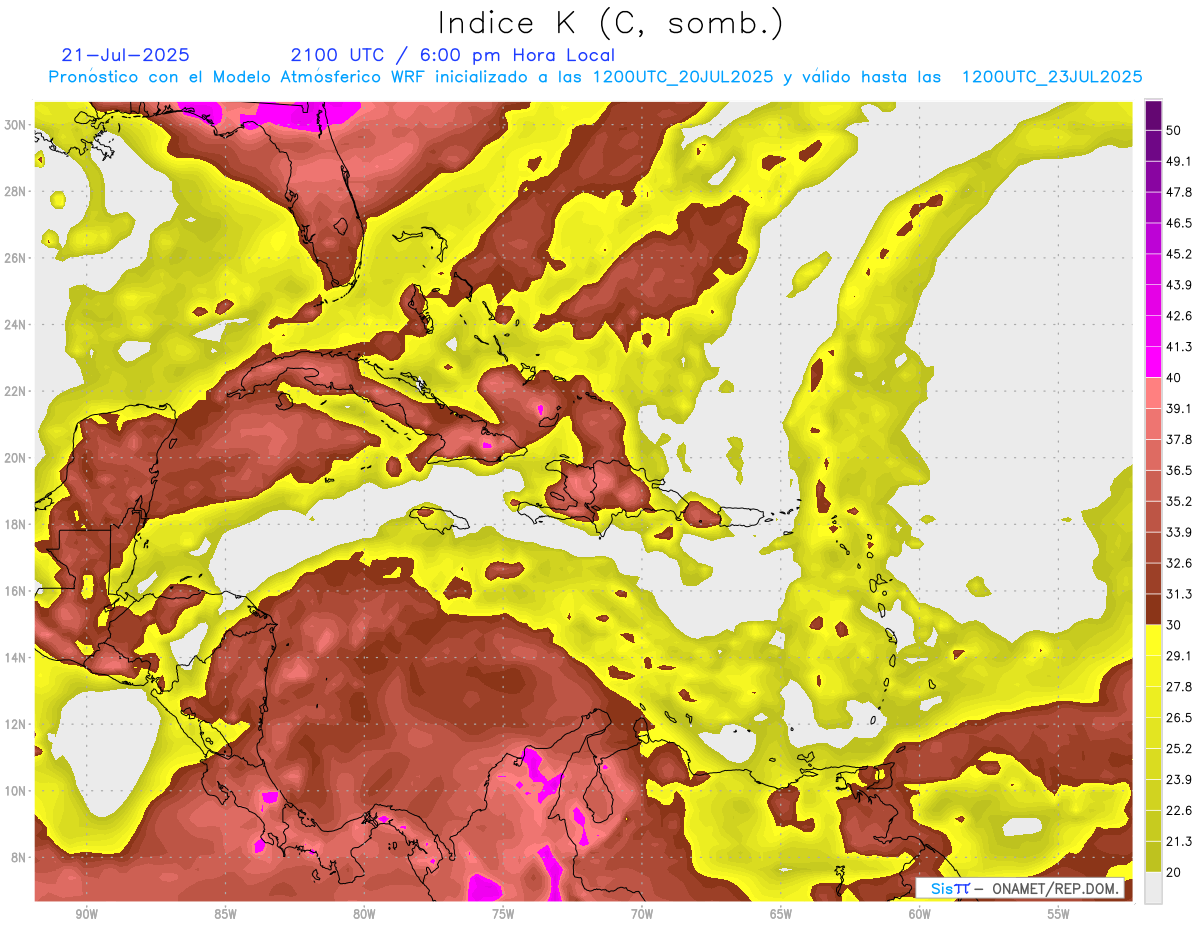Screen dimensions: 1200x927
Task: Pick the dark brown swatch between 30 and 31.3
Action: click(1153, 609)
